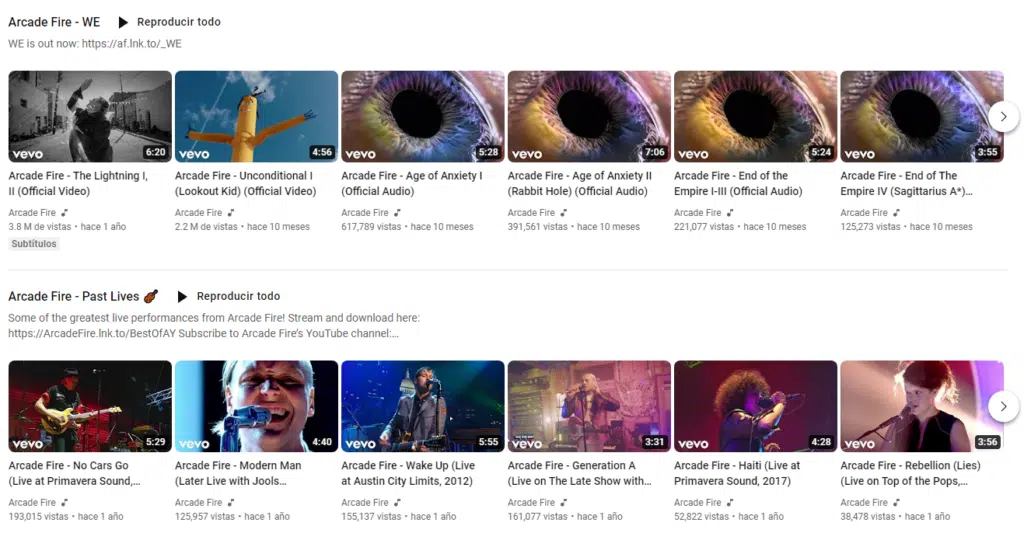1024x533 pixels.
Task: Open Age of Anxiety I thumbnail
Action: pos(423,116)
